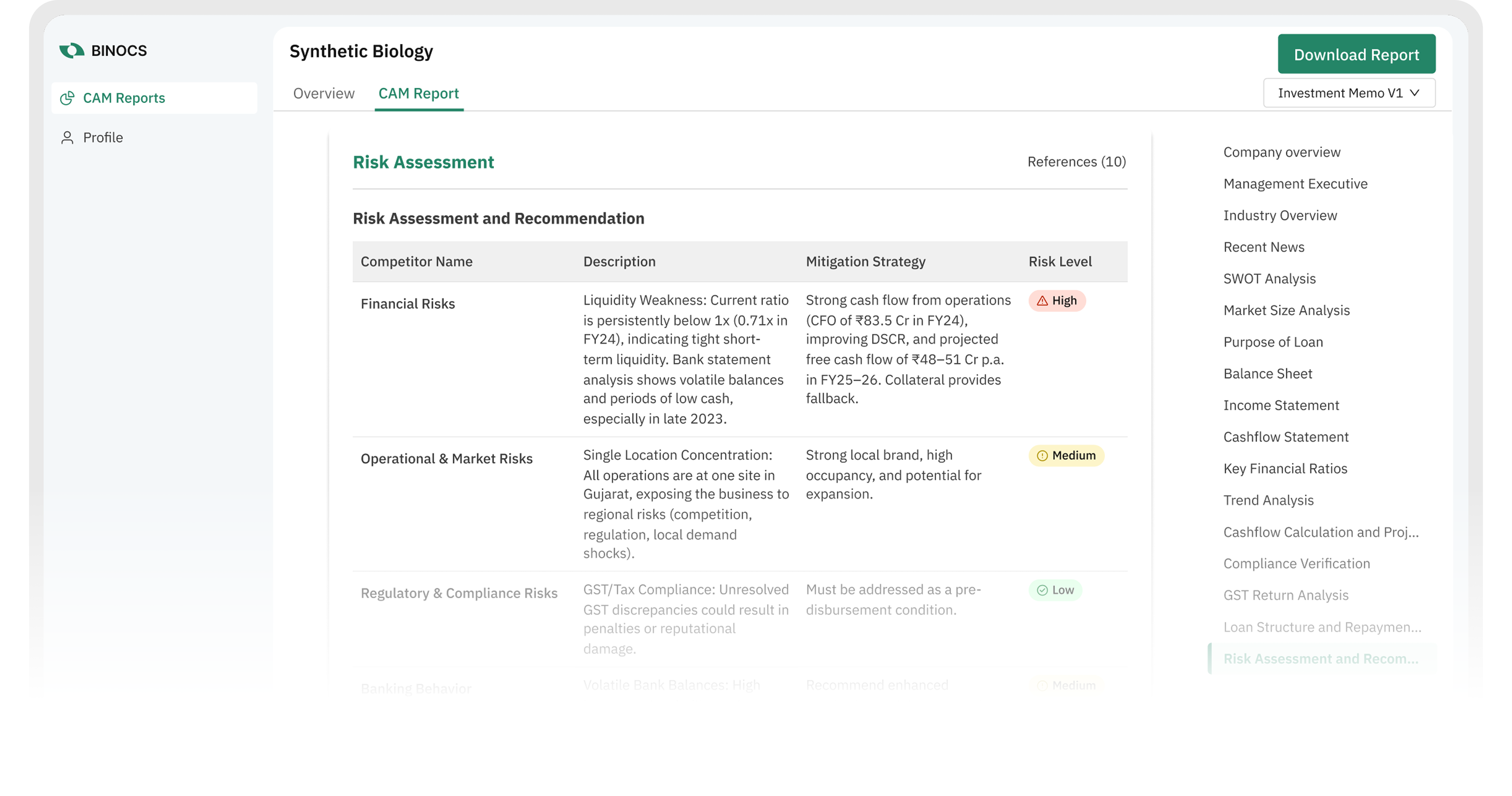Click the Mitigation Strategy column header

click(865, 262)
